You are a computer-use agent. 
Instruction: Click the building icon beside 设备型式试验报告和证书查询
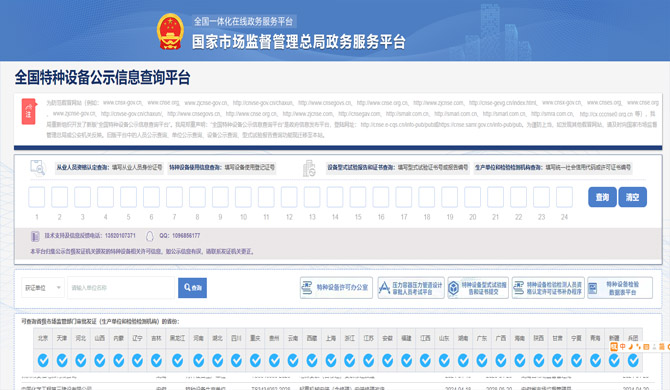pos(309,168)
